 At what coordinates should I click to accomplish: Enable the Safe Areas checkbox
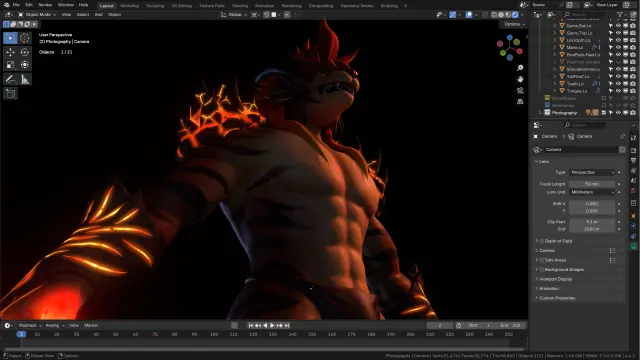(542, 260)
